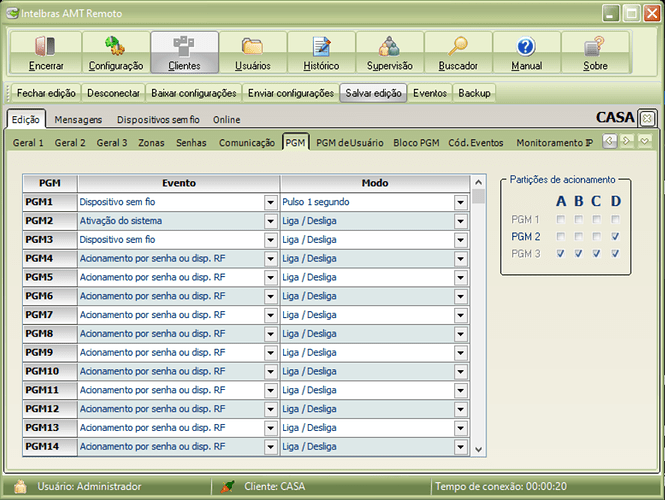Switch to Monitoramento IP tab

[554, 143]
